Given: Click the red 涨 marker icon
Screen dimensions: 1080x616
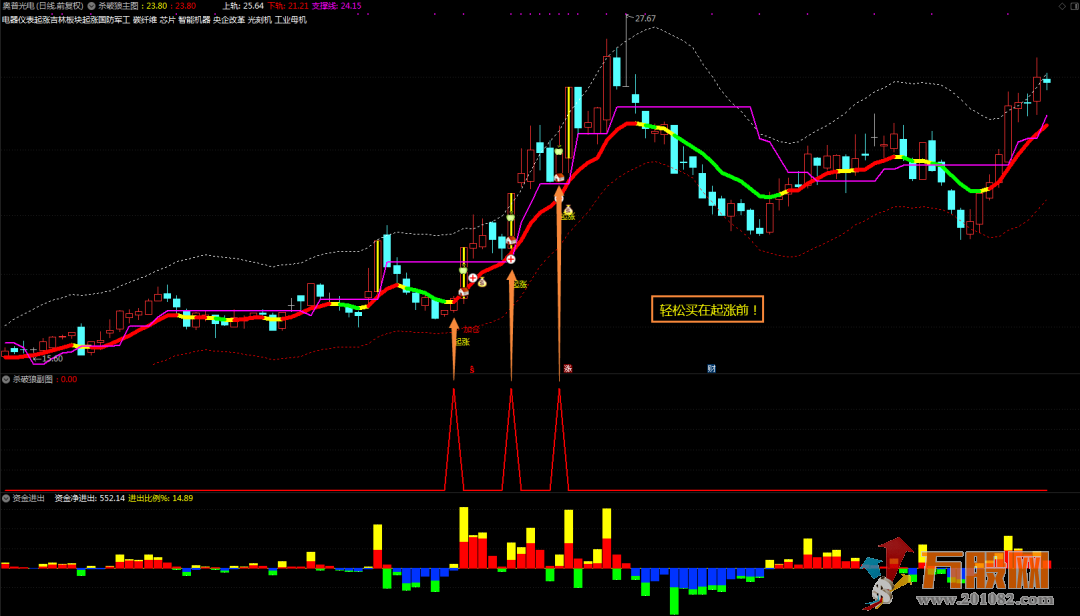Looking at the screenshot, I should point(567,368).
